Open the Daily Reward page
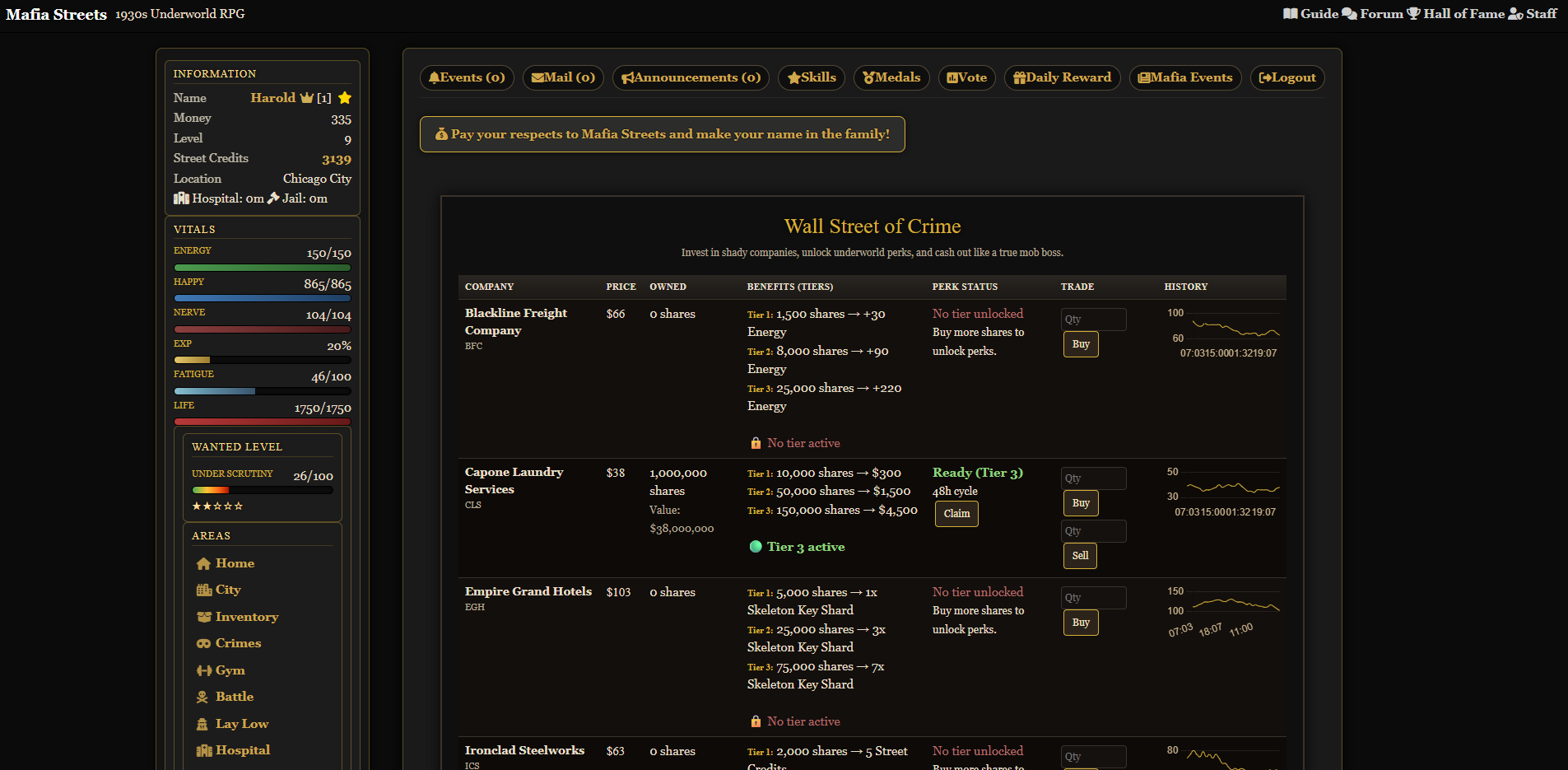The image size is (1568, 770). coord(1062,77)
